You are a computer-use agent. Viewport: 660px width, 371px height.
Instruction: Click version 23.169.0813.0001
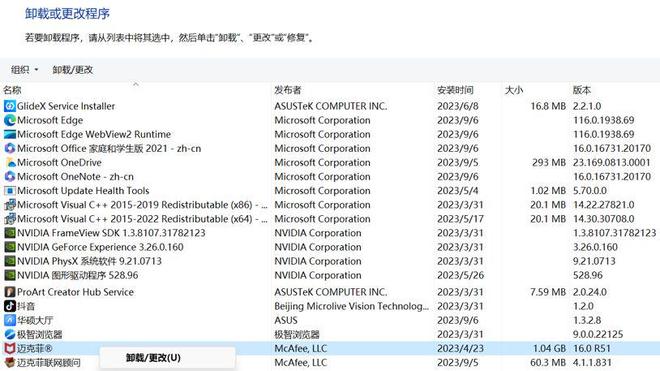pyautogui.click(x=612, y=163)
